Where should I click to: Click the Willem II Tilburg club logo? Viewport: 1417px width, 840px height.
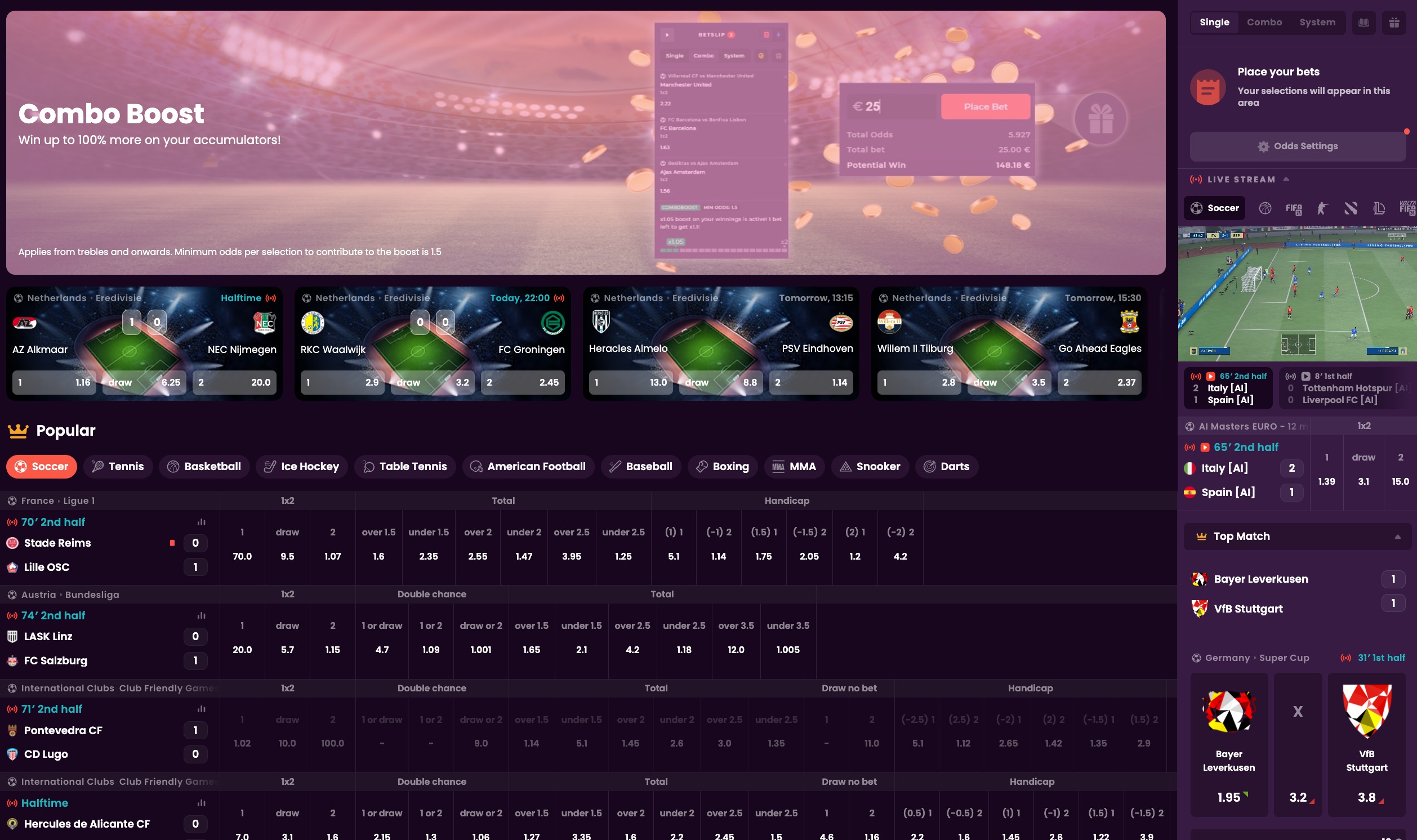pyautogui.click(x=889, y=322)
